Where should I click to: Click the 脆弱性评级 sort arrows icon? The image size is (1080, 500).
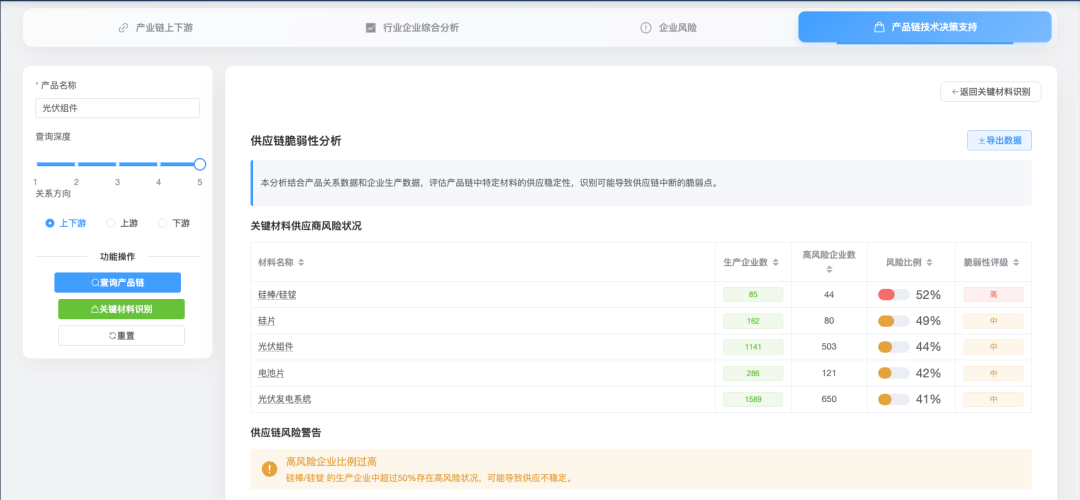coord(1016,262)
